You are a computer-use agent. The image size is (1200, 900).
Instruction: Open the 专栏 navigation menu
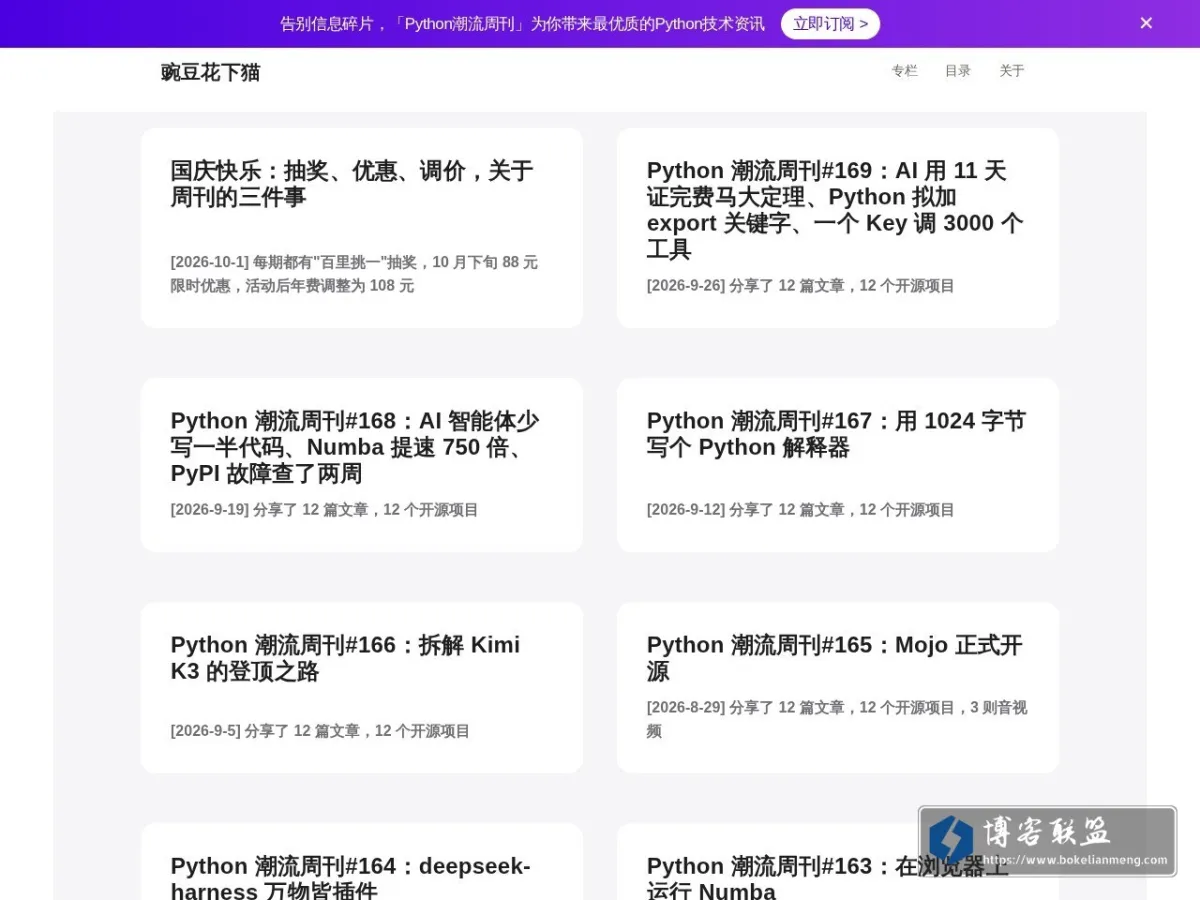[x=904, y=71]
